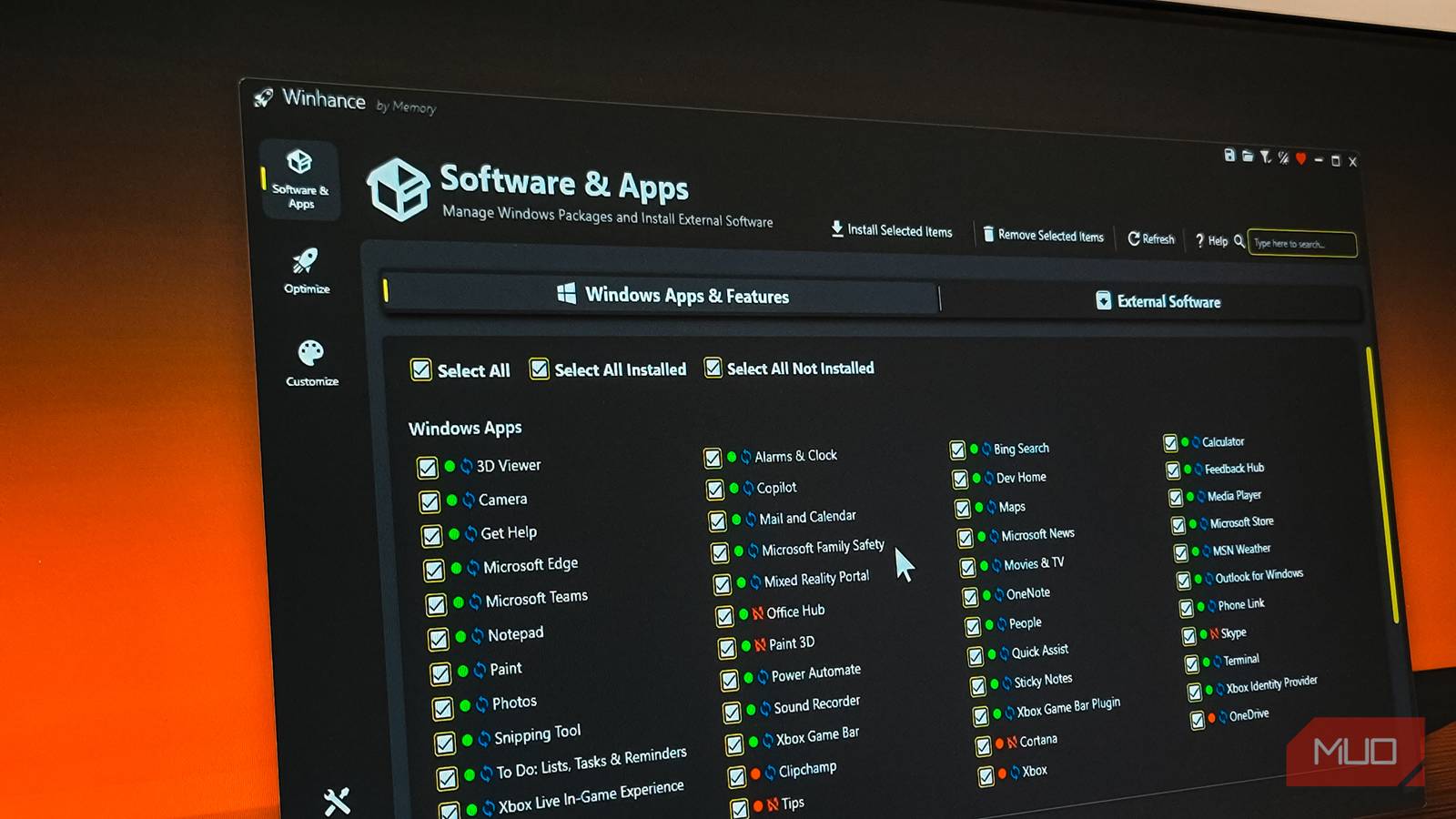Toggle the theme icon in the titlebar
1456x819 pixels.
click(x=1283, y=159)
